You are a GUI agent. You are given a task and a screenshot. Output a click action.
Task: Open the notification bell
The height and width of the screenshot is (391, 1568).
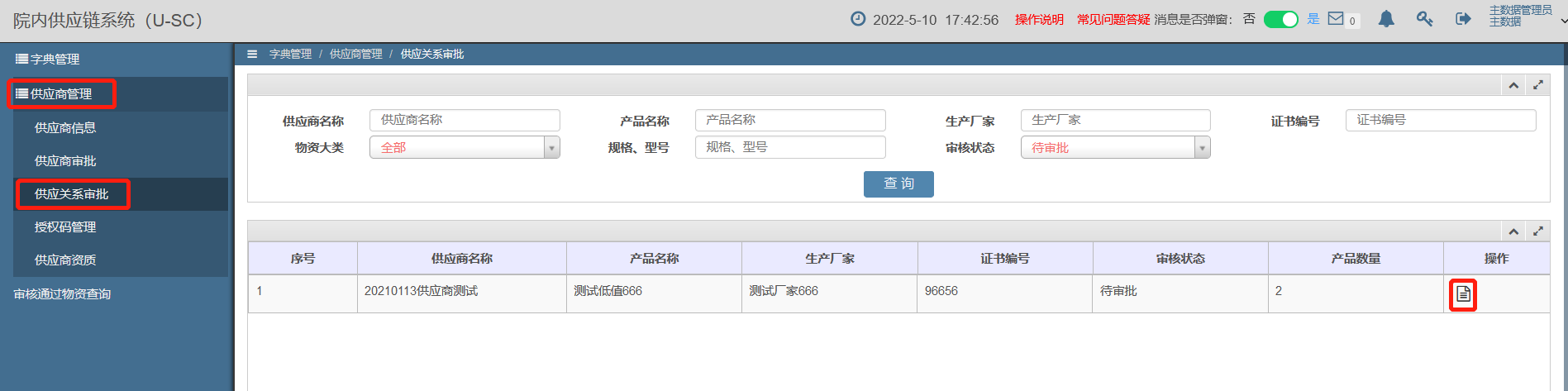[1386, 19]
